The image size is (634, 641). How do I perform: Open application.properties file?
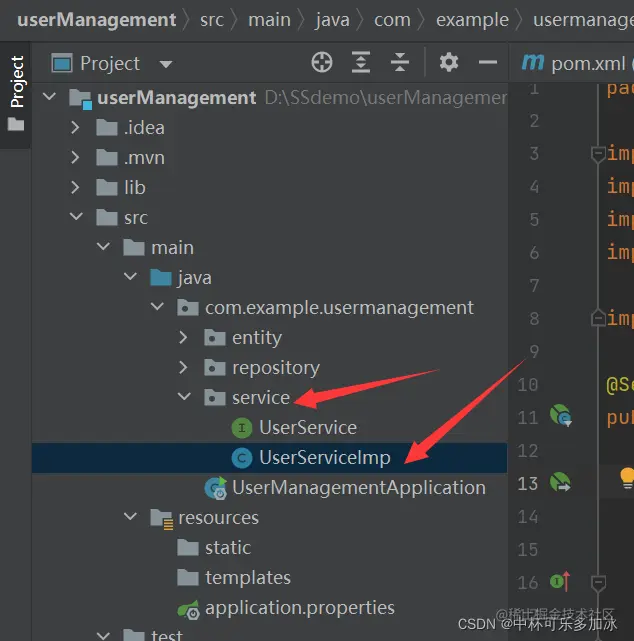[270, 608]
